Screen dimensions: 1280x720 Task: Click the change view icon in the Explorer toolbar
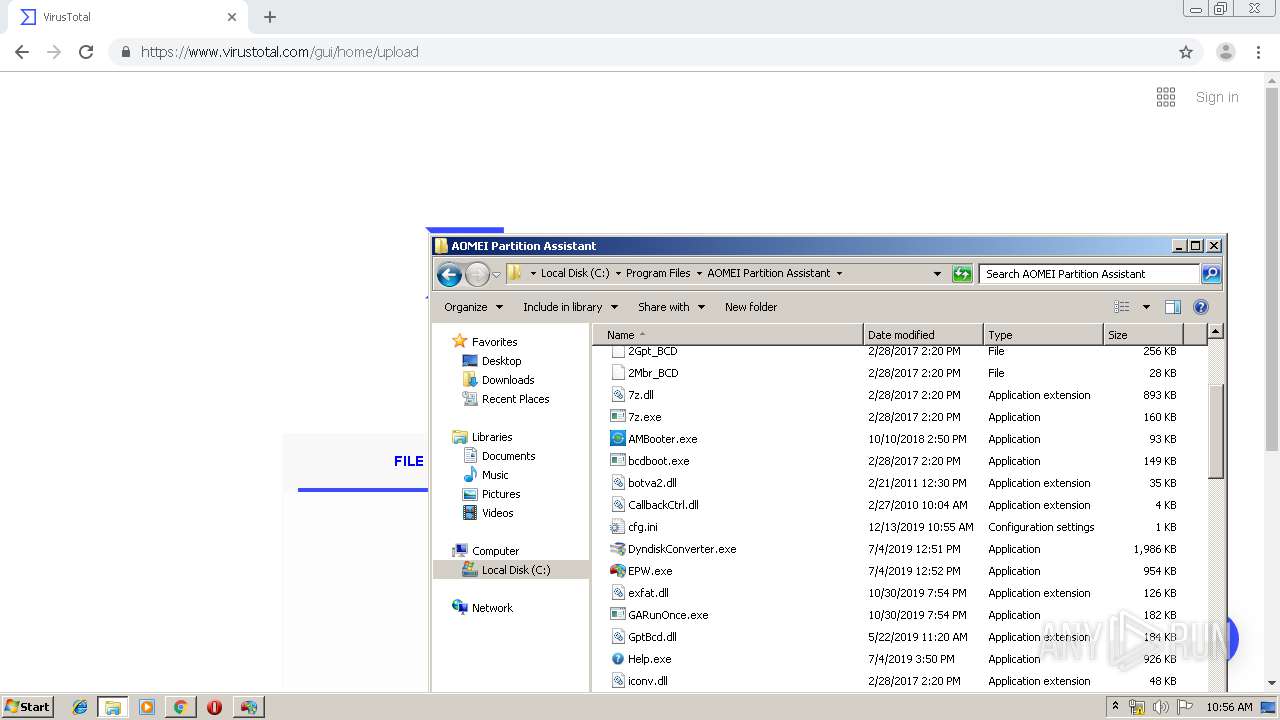[1122, 307]
